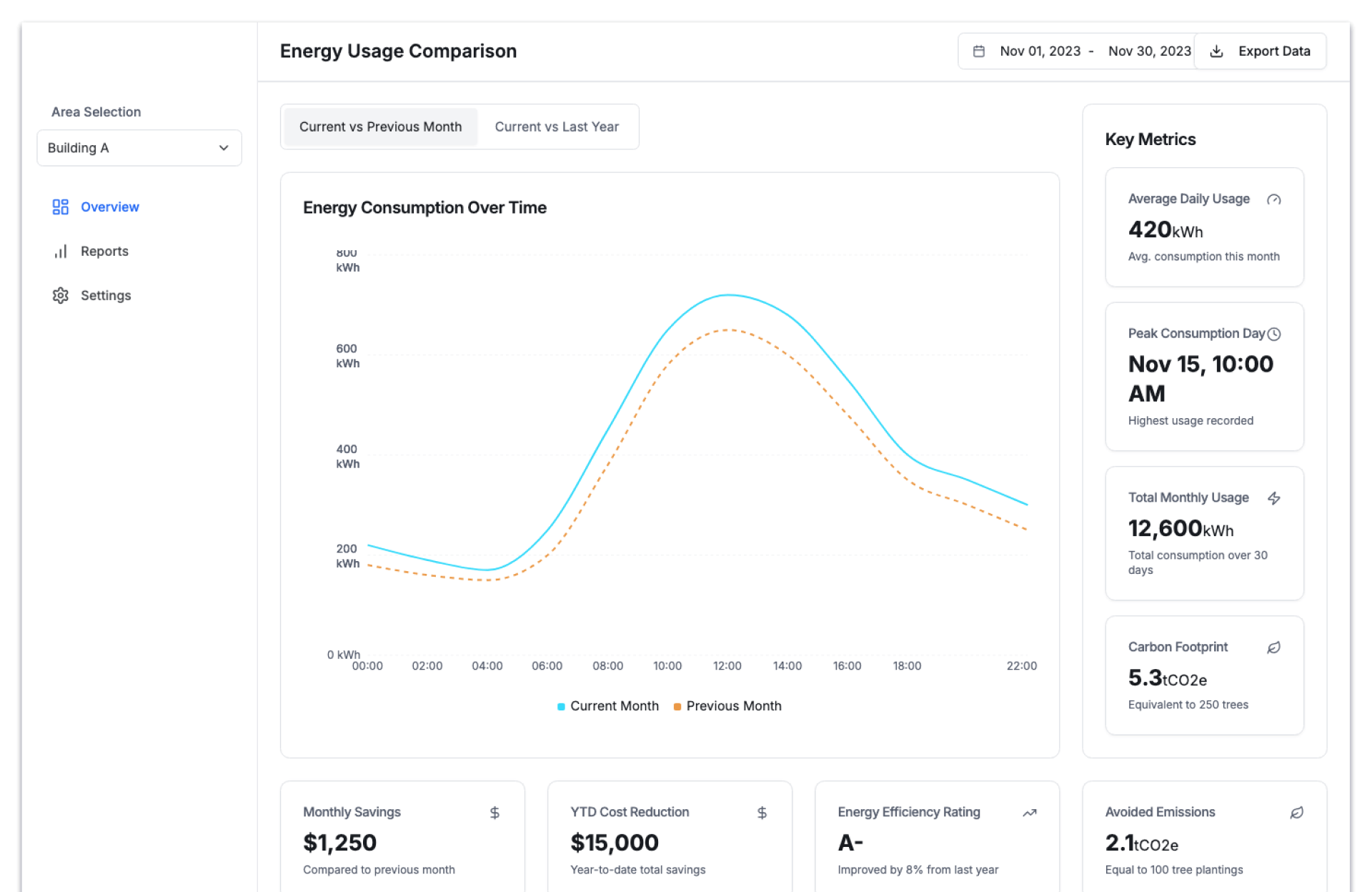1372x892 pixels.
Task: Click the dollar icon on Monthly Savings card
Action: point(494,813)
